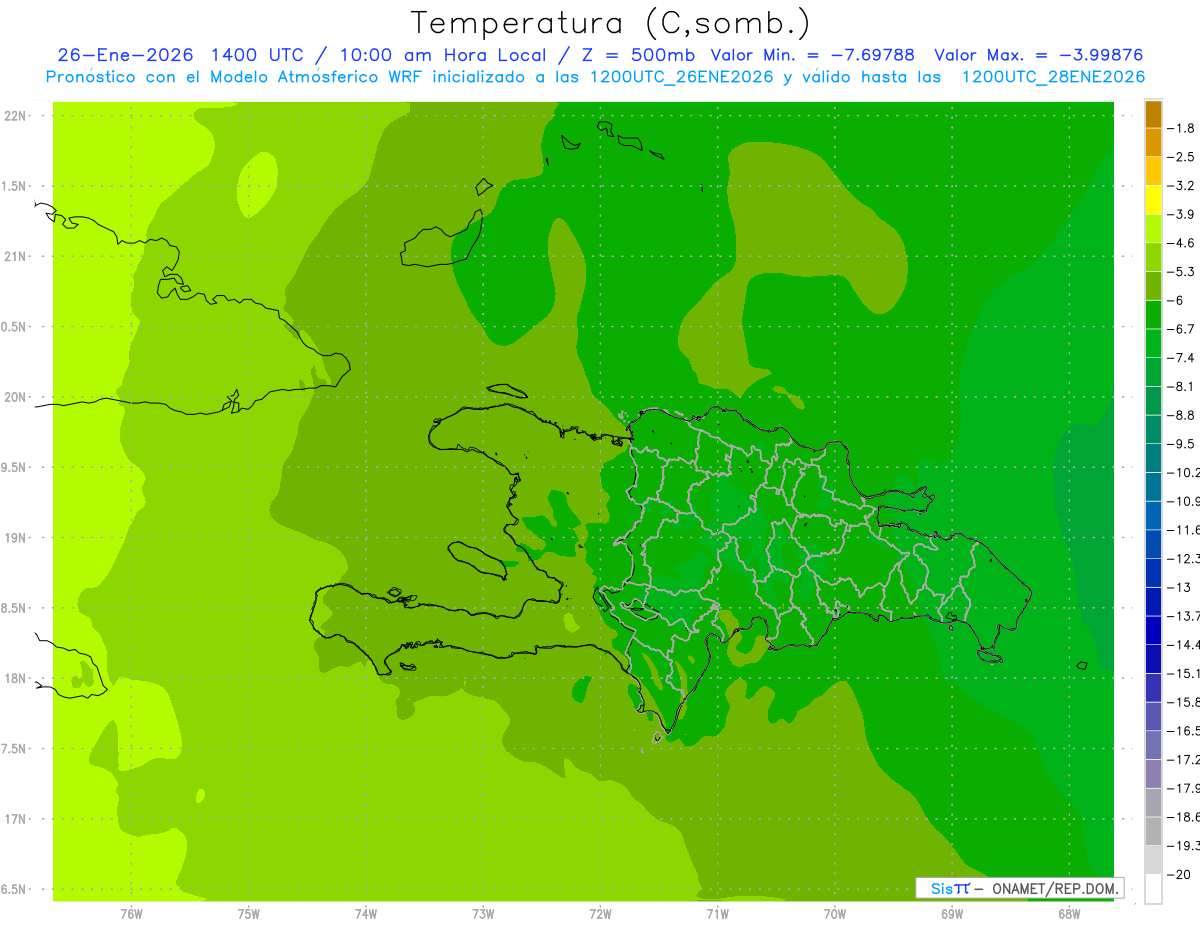The width and height of the screenshot is (1200, 927).
Task: Click the -6 colorbar value
Action: point(1177,300)
